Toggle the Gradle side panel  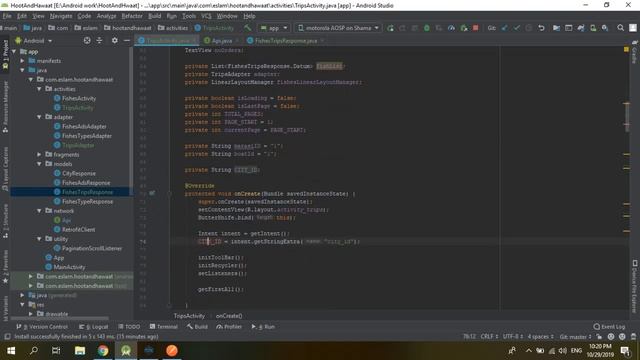pyautogui.click(x=635, y=52)
